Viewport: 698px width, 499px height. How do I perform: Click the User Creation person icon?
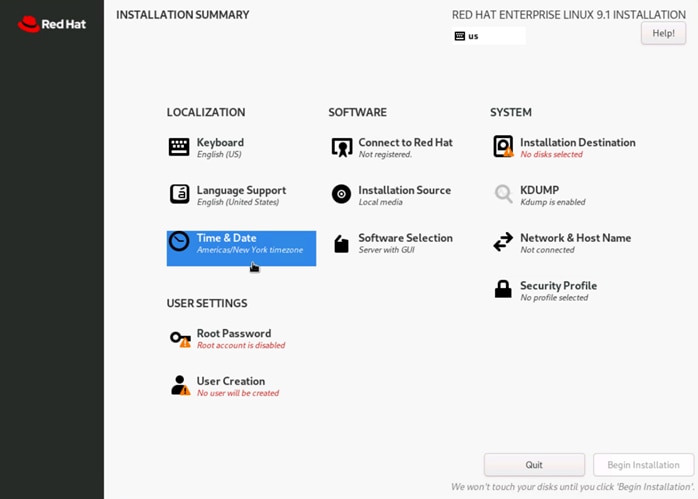pos(180,385)
